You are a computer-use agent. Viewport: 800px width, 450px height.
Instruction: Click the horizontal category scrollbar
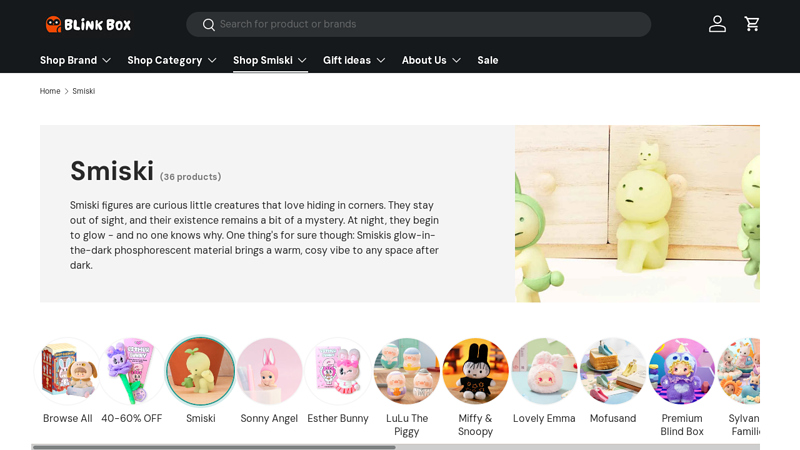[214, 447]
